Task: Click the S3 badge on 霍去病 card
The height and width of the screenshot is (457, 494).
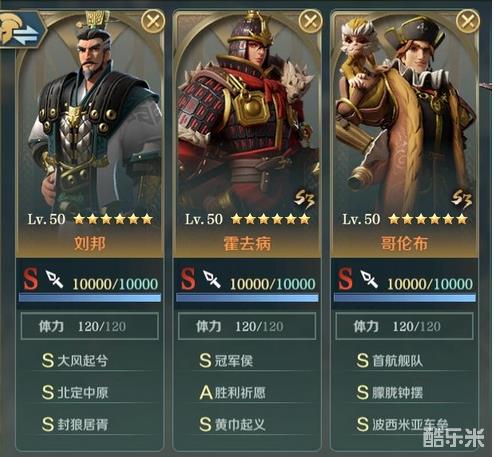Action: [304, 199]
